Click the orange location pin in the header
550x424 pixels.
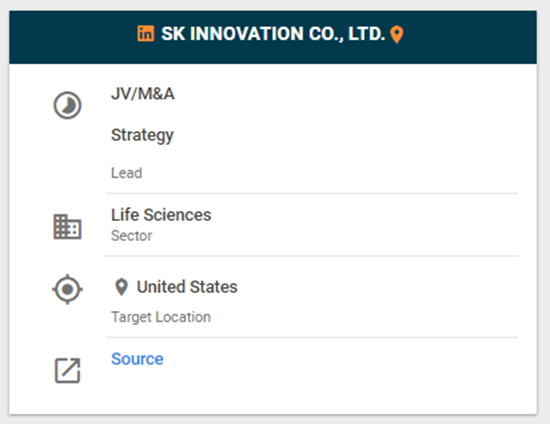397,34
